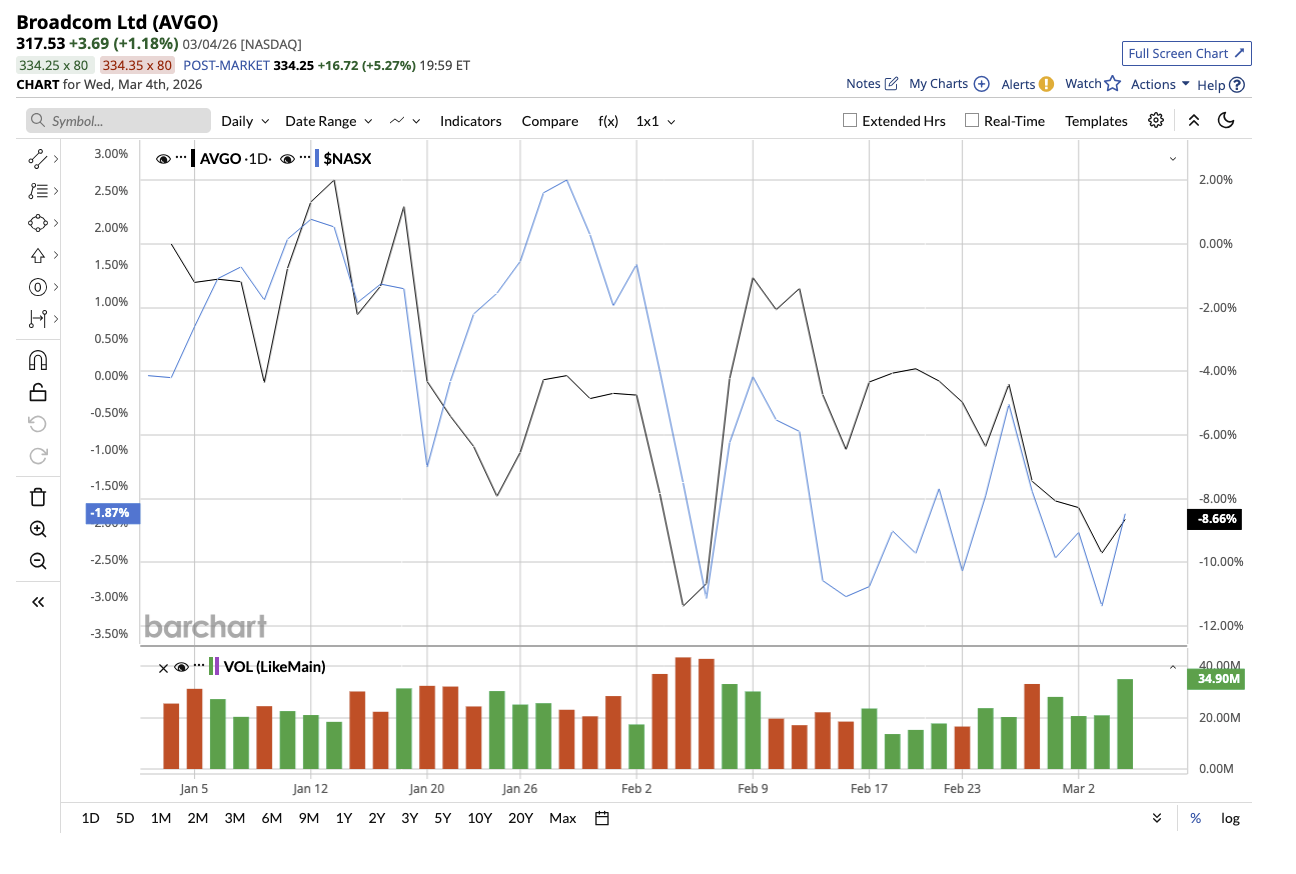The width and height of the screenshot is (1296, 874).
Task: Click the undo arrow icon
Action: [x=38, y=423]
